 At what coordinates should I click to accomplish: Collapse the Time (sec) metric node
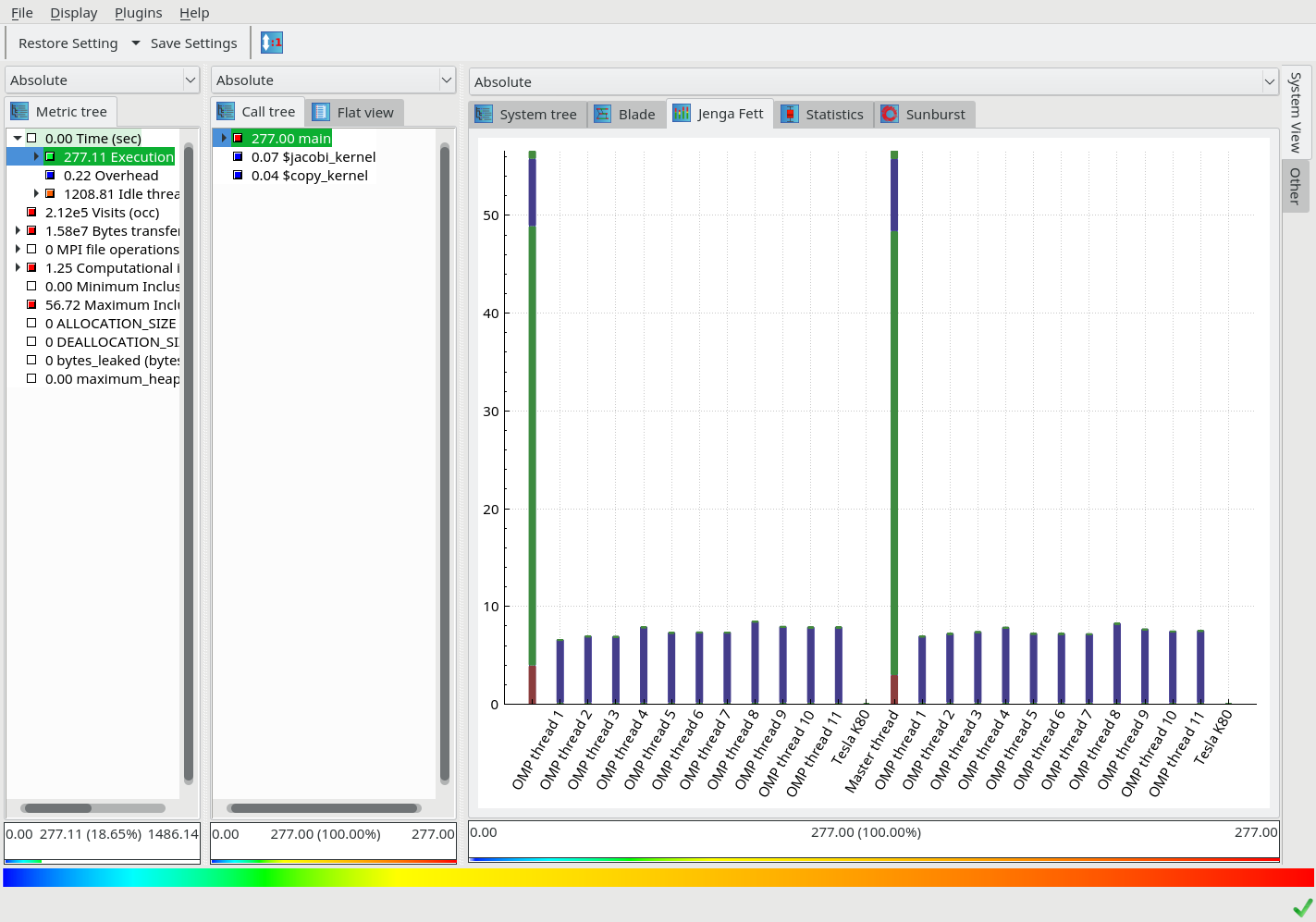18,138
